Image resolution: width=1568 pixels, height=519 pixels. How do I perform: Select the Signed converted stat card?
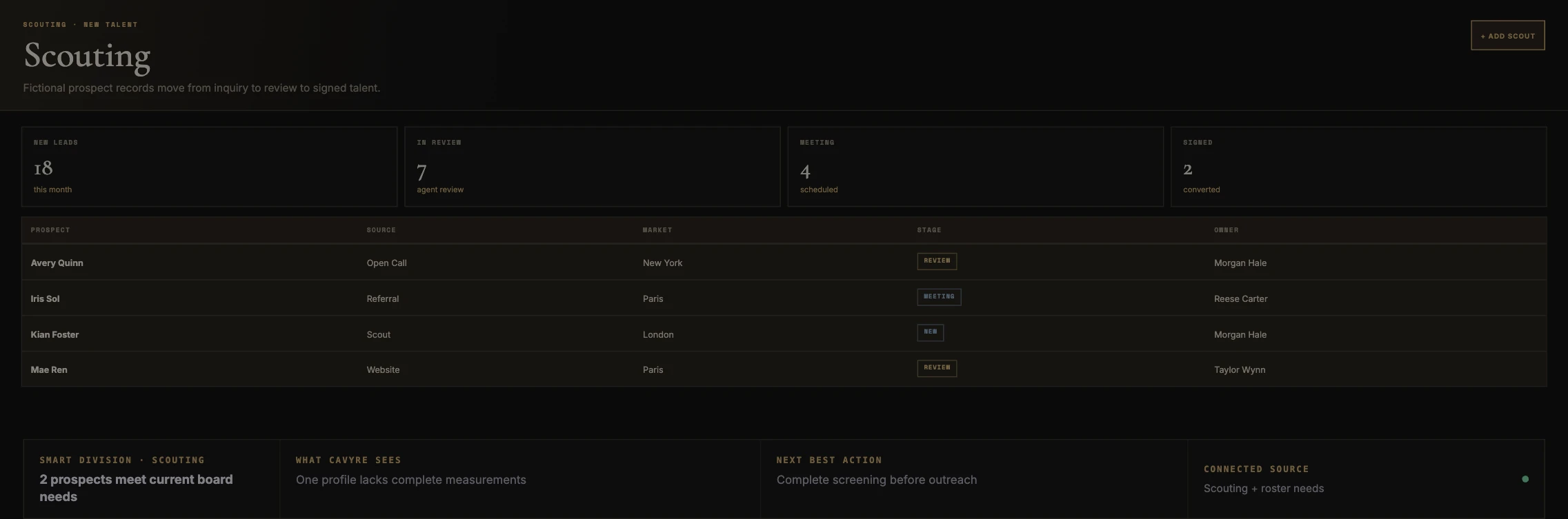click(x=1358, y=166)
